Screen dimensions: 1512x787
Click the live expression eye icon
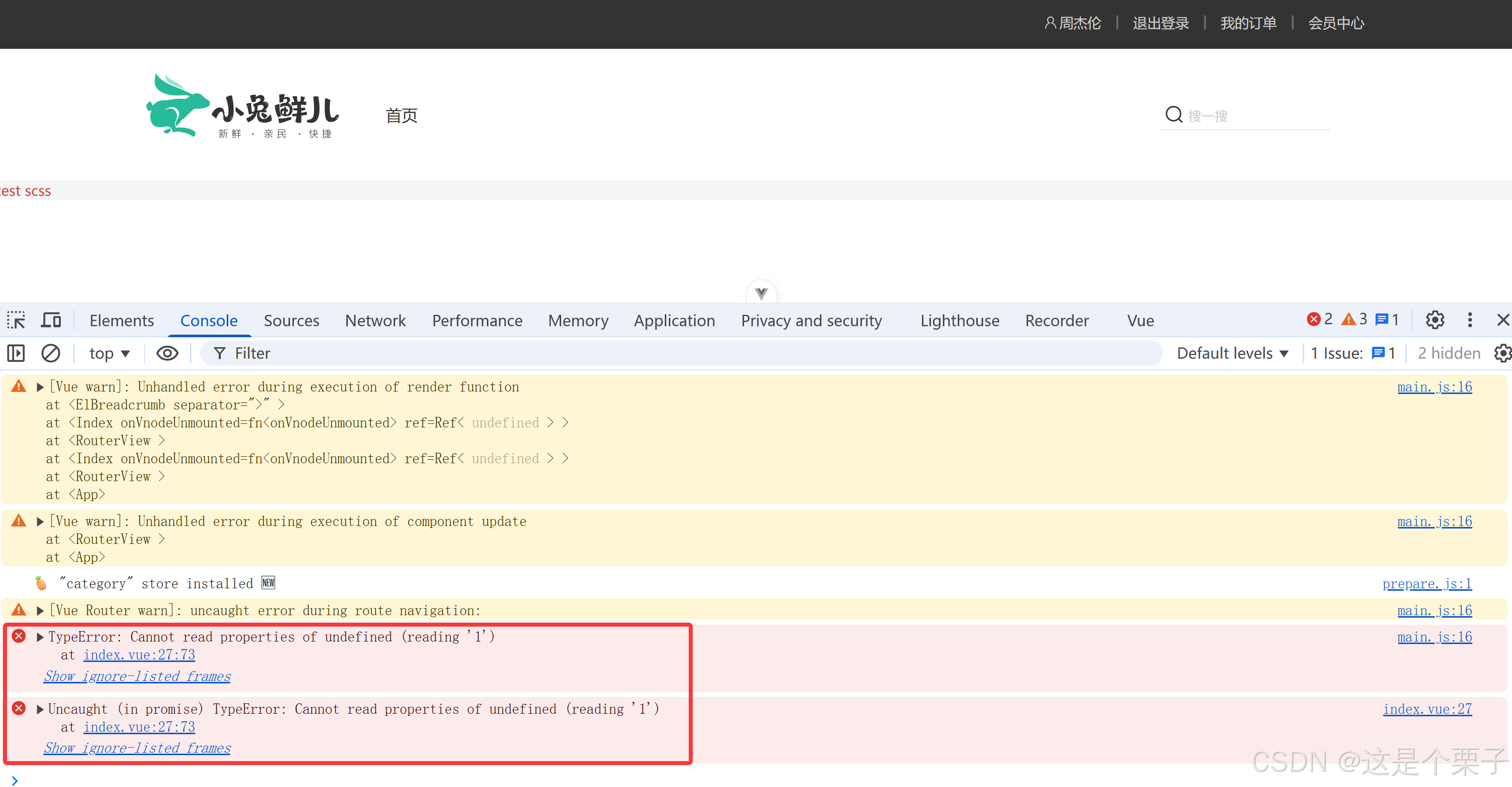click(x=167, y=353)
